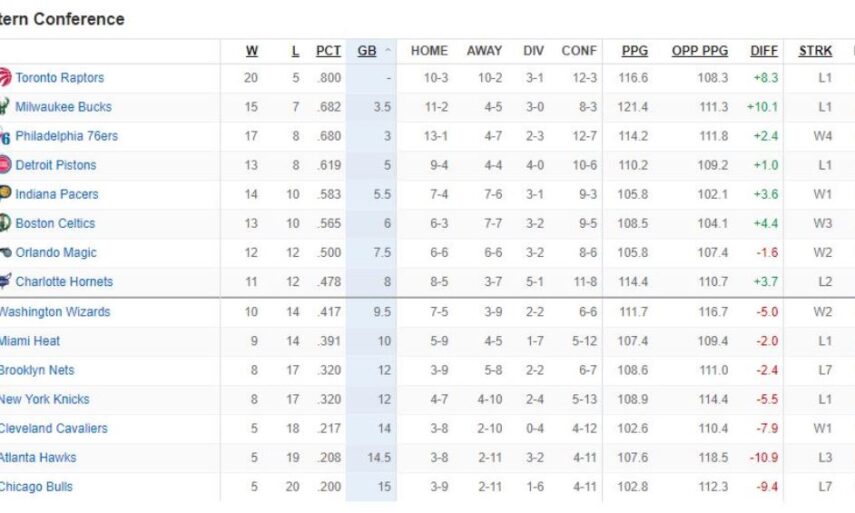Click the Toronto Raptors team logo
The image size is (855, 513).
click(x=5, y=77)
